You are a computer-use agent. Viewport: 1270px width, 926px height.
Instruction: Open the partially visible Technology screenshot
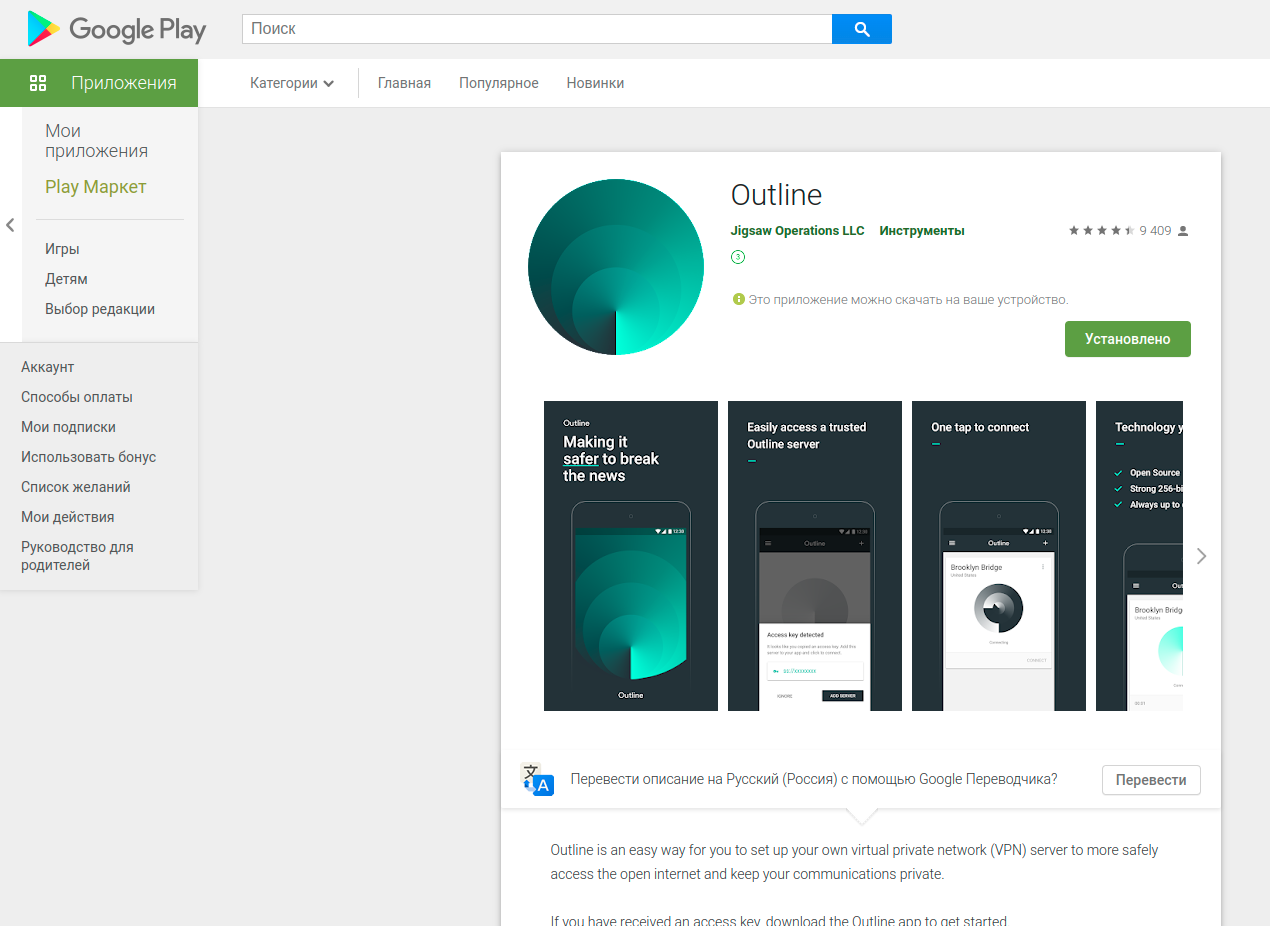[x=1139, y=556]
